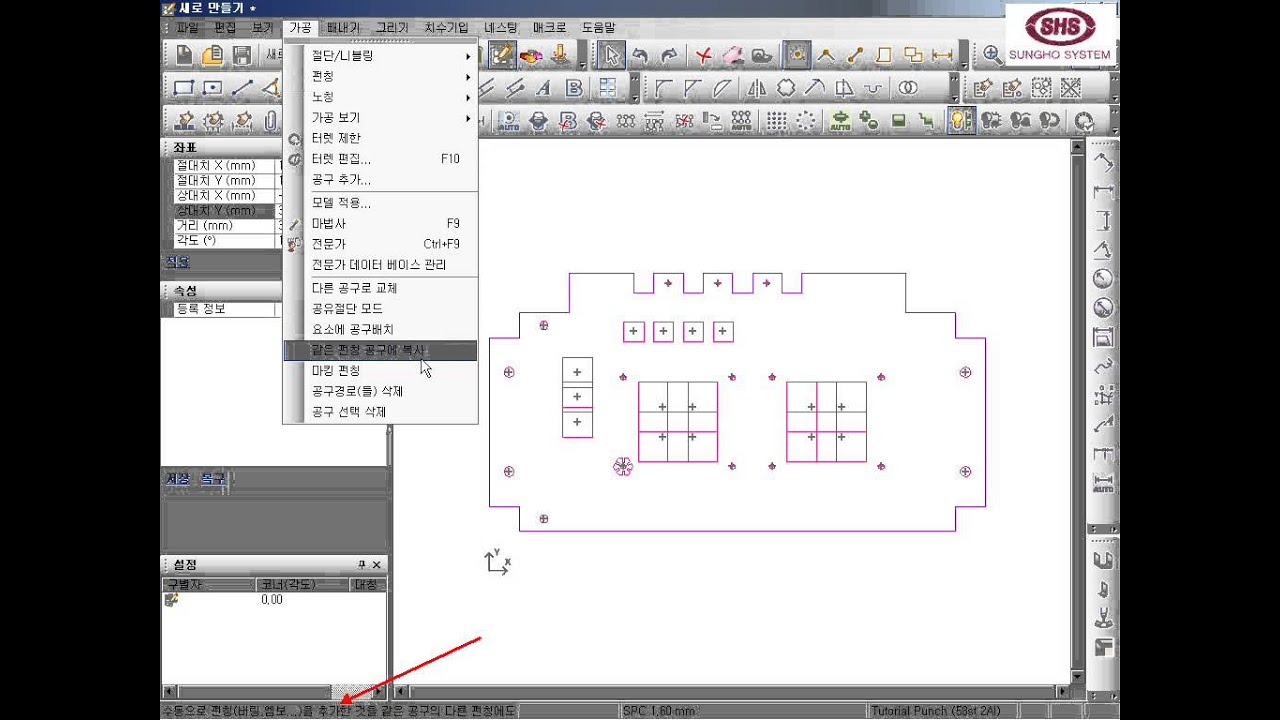Screen dimensions: 1280x720
Task: Click the mirror geometry icon
Action: 757,88
